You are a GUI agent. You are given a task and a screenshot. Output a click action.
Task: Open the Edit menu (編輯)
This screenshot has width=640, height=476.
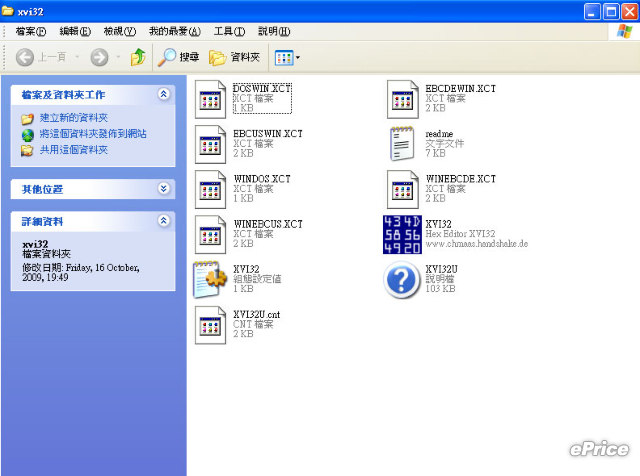tap(75, 31)
